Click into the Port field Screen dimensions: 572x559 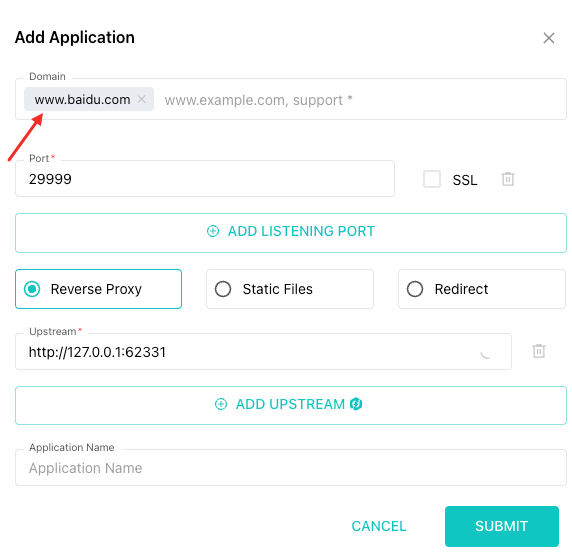click(x=205, y=179)
